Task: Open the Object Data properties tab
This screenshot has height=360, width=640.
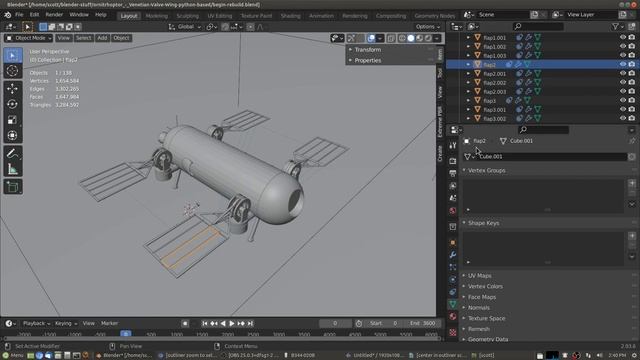Action: [453, 304]
